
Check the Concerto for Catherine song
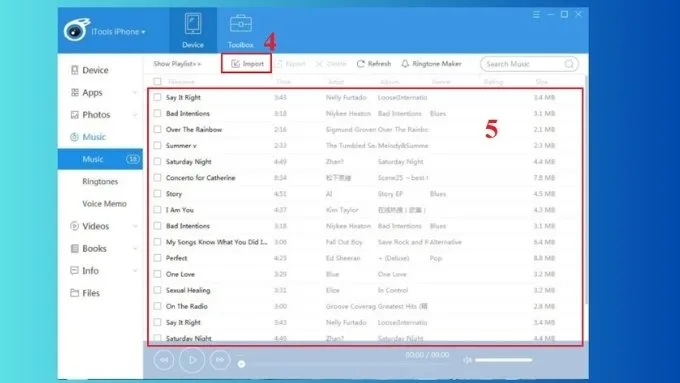point(157,178)
